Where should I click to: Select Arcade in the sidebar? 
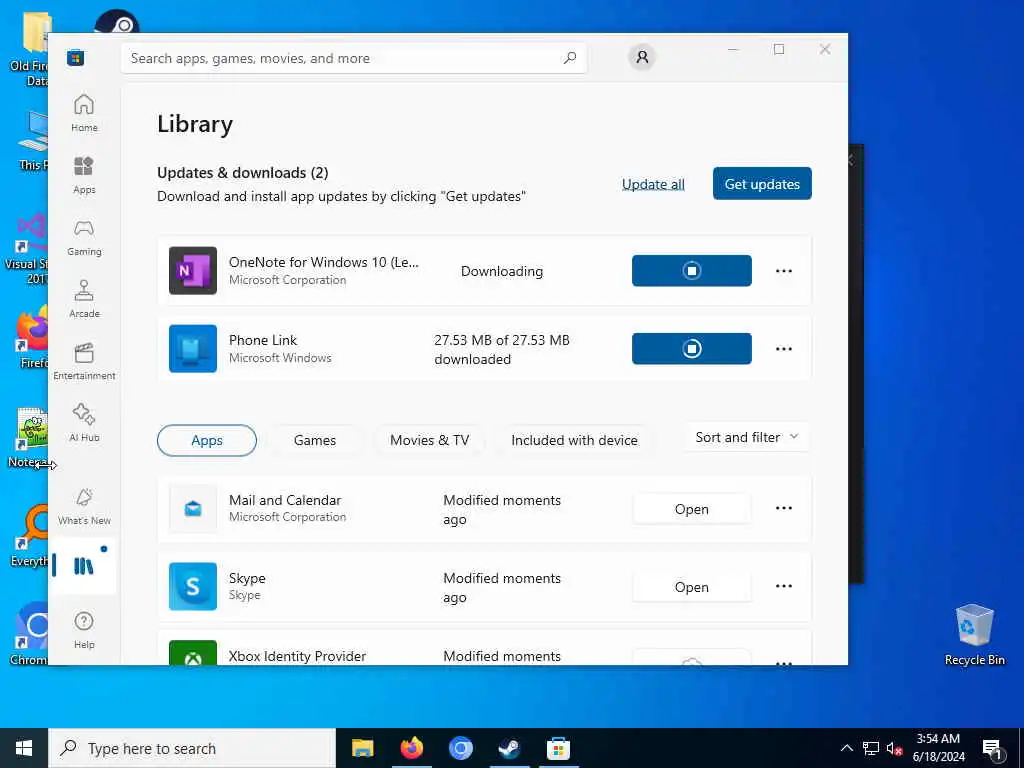click(84, 299)
